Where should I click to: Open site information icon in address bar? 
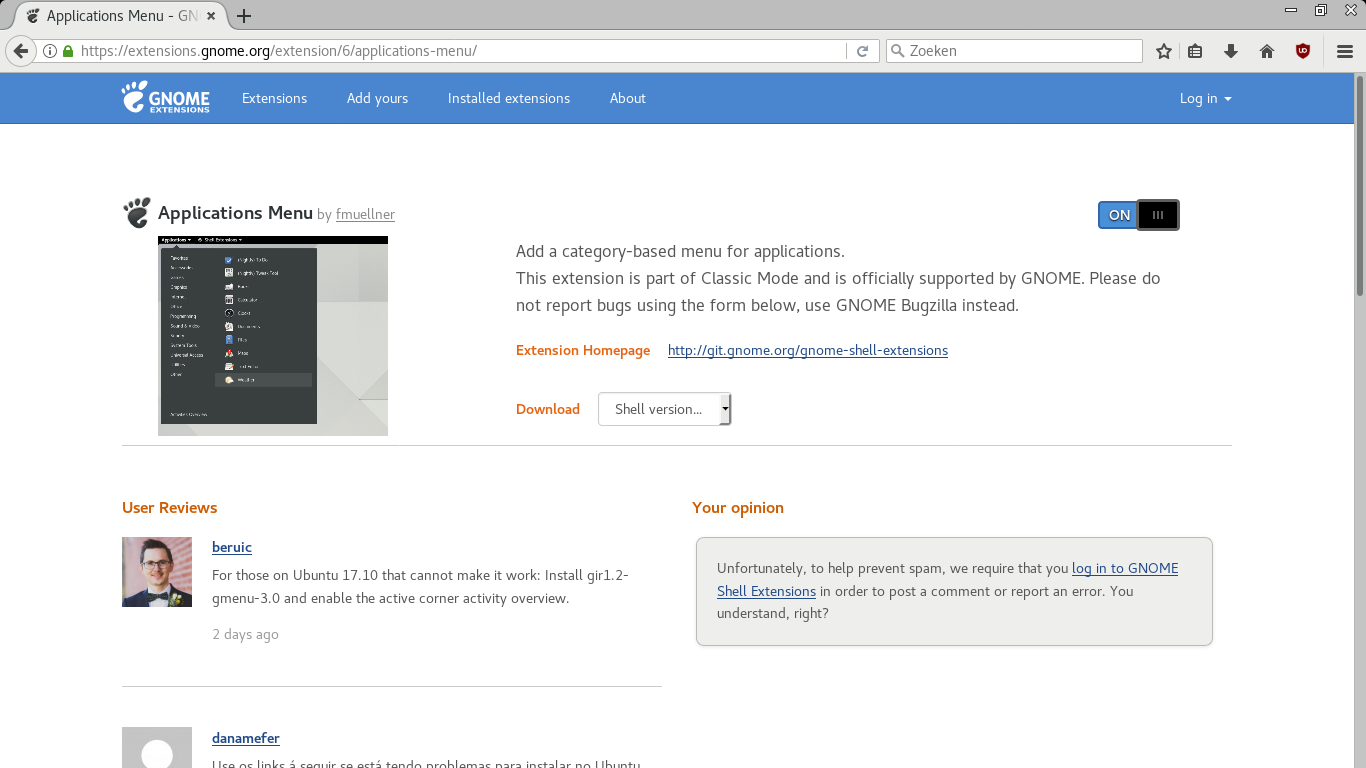[x=50, y=51]
